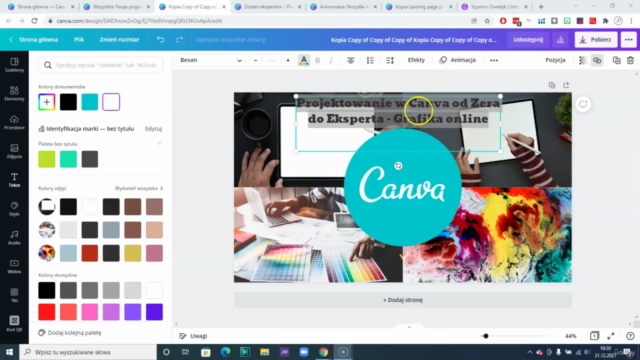This screenshot has width=640, height=360.
Task: Toggle bold text formatting
Action: tap(318, 60)
